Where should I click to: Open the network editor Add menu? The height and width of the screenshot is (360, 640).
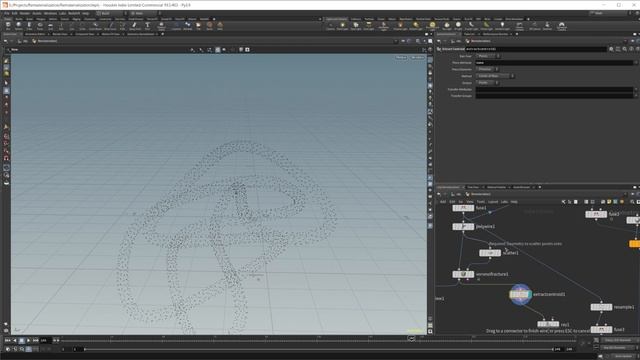(443, 202)
